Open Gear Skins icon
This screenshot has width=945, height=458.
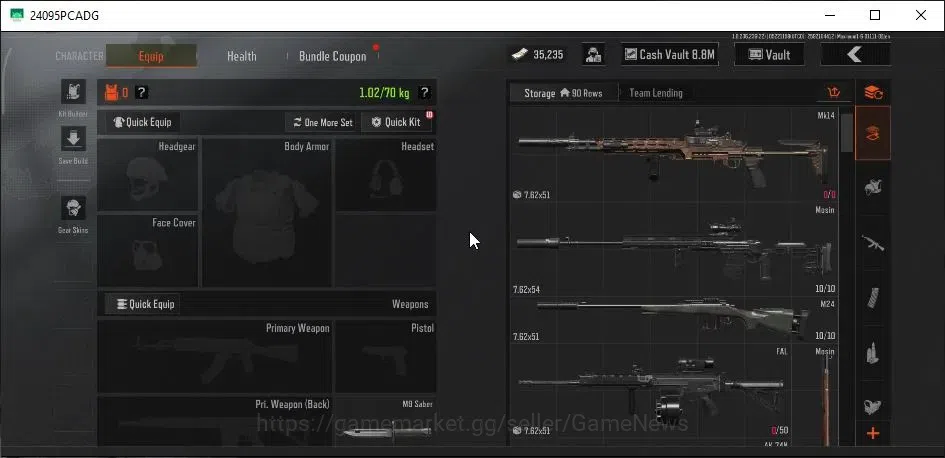coord(73,208)
